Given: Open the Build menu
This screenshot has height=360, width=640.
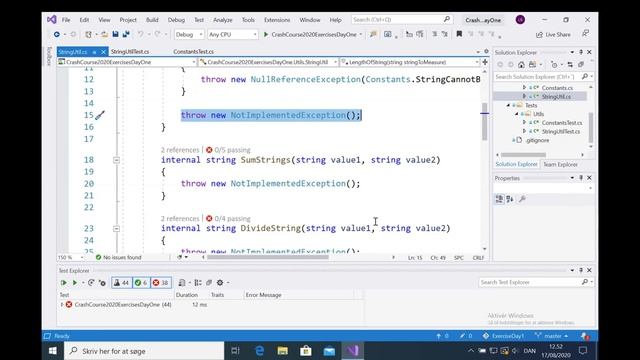Looking at the screenshot, I should (152, 20).
